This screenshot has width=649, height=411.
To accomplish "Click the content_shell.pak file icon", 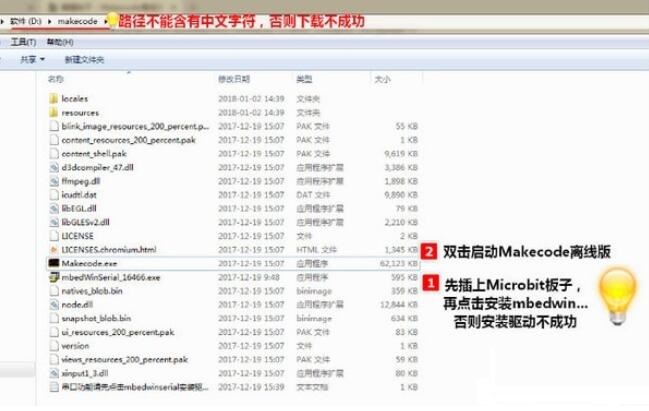I will [x=54, y=154].
